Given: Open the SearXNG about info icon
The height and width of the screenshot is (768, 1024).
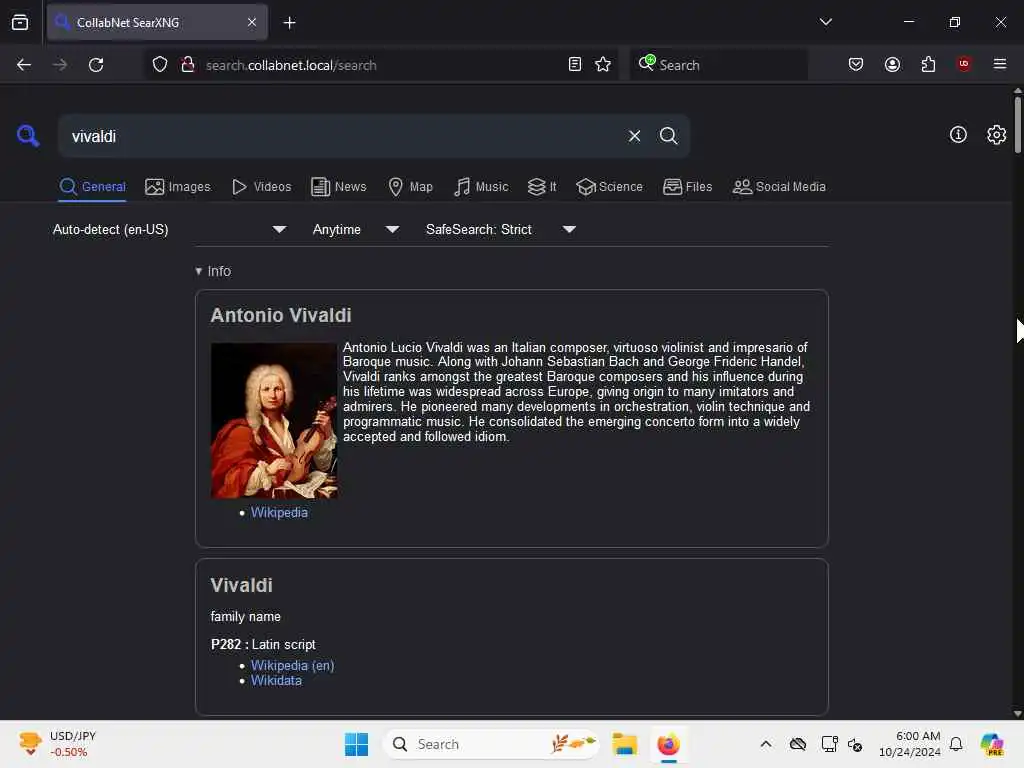Looking at the screenshot, I should tap(957, 135).
